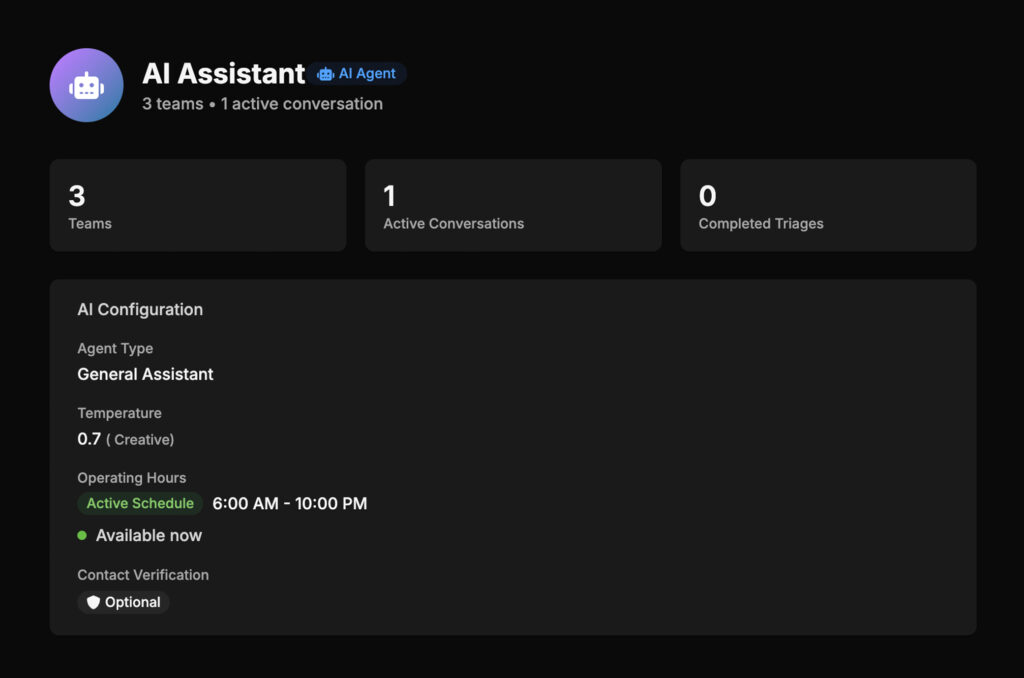
Task: Click the Creative temperature label
Action: pos(139,439)
